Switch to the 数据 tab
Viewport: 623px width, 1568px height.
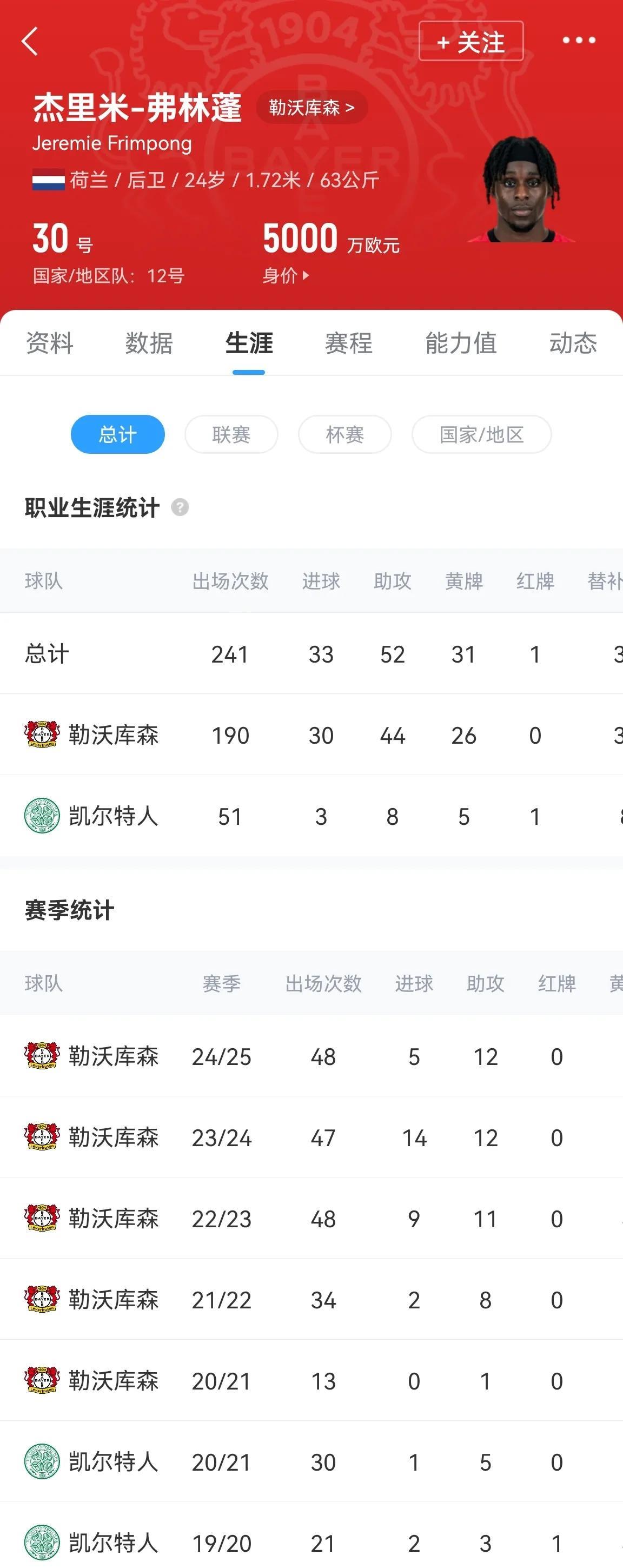(149, 343)
